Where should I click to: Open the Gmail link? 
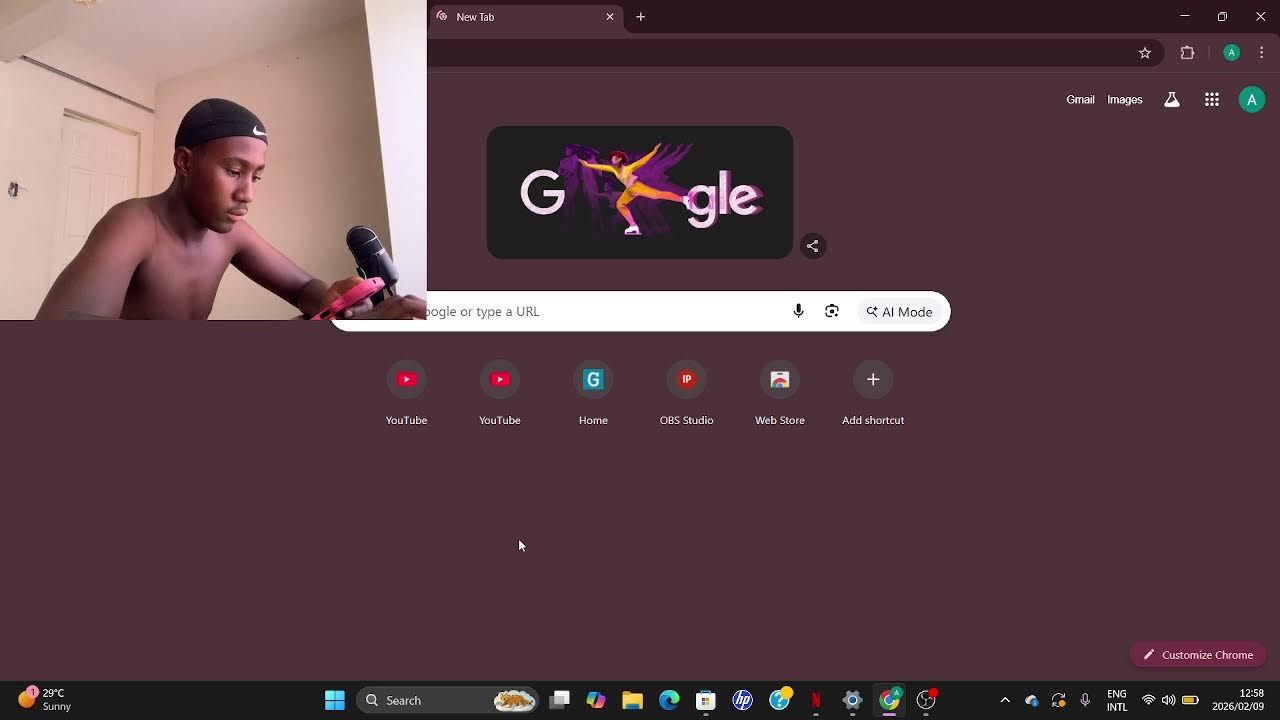1080,100
